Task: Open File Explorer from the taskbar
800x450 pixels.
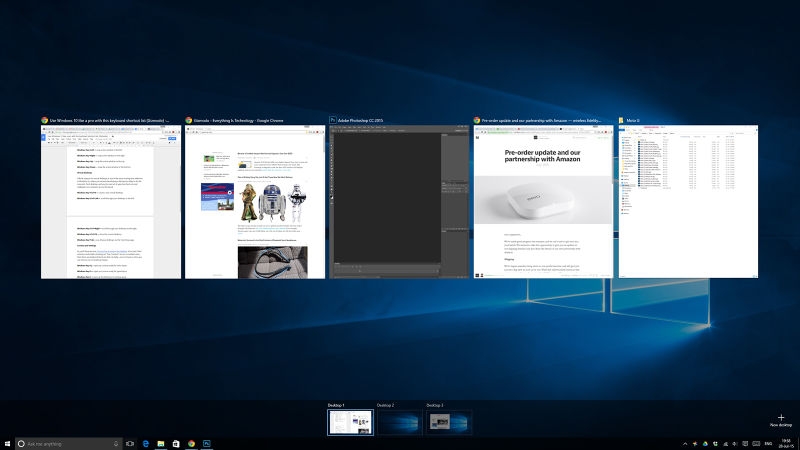Action: pyautogui.click(x=161, y=442)
